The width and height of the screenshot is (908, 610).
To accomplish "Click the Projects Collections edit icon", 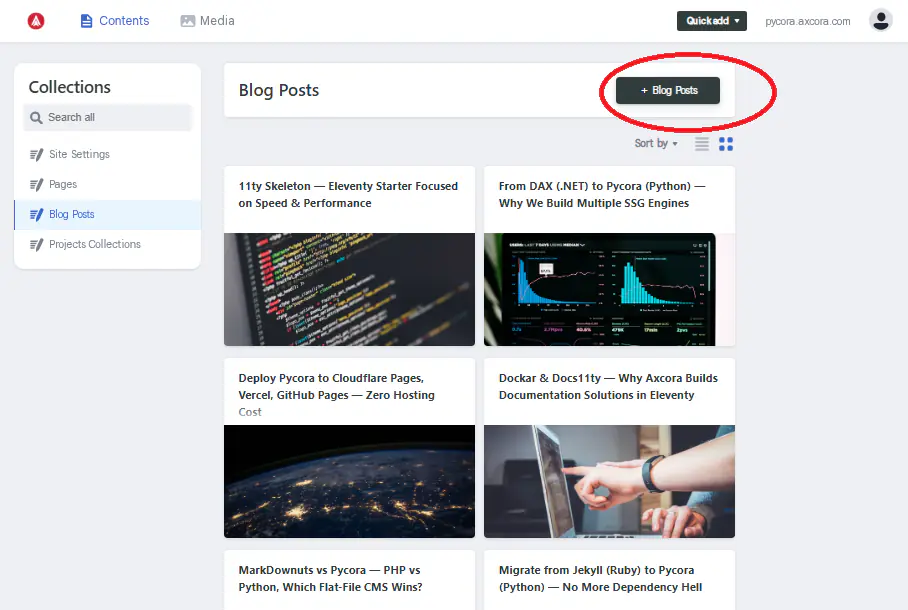I will coord(36,245).
